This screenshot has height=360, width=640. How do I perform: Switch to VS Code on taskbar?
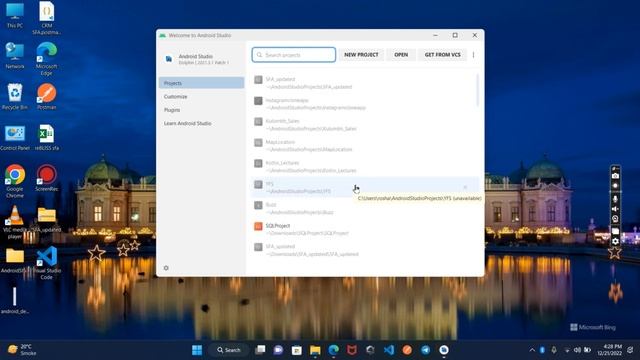click(389, 350)
